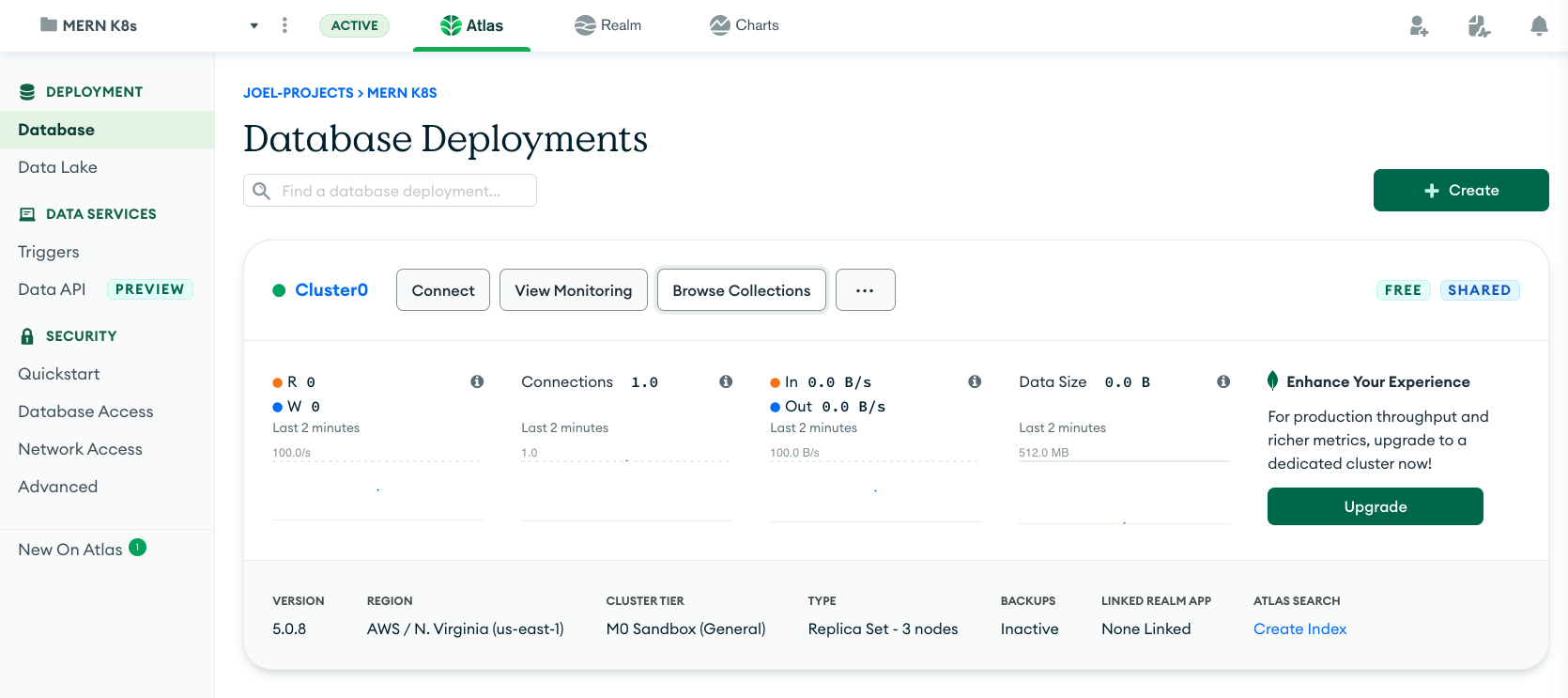Viewport: 1568px width, 698px height.
Task: Open project options vertical dots menu
Action: point(284,25)
